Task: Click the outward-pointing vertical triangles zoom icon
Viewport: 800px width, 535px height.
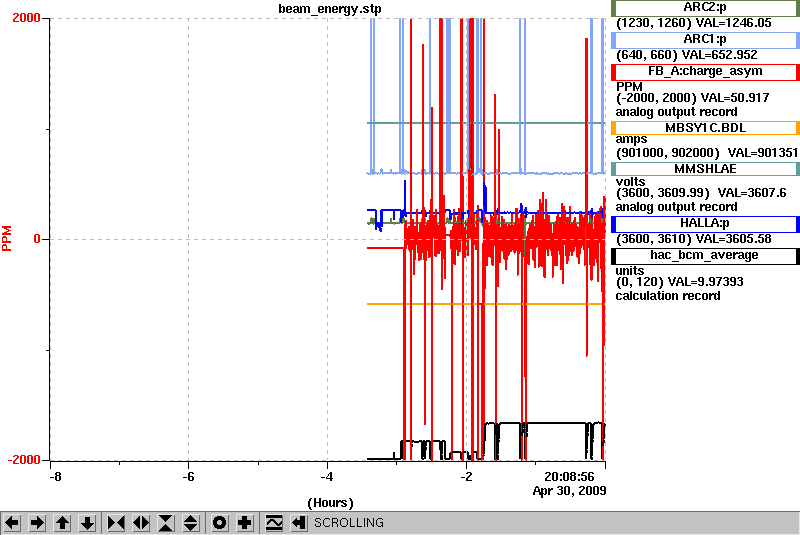Action: pos(191,523)
